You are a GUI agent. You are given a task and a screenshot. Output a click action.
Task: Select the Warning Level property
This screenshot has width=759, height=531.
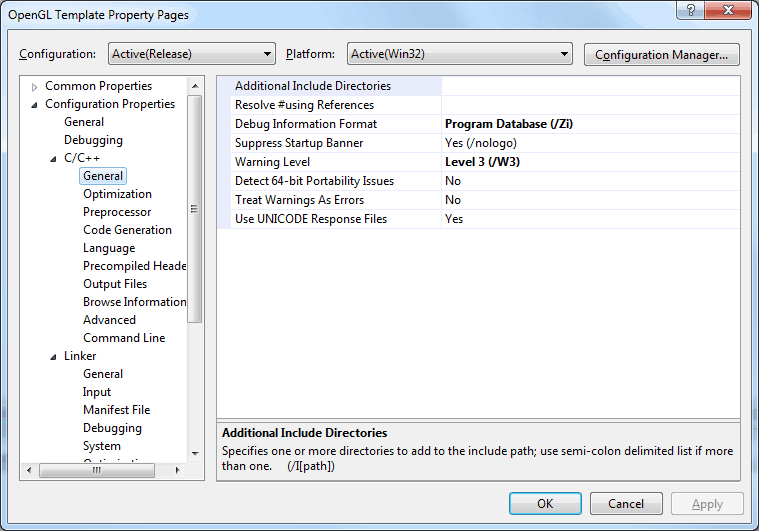[336, 162]
